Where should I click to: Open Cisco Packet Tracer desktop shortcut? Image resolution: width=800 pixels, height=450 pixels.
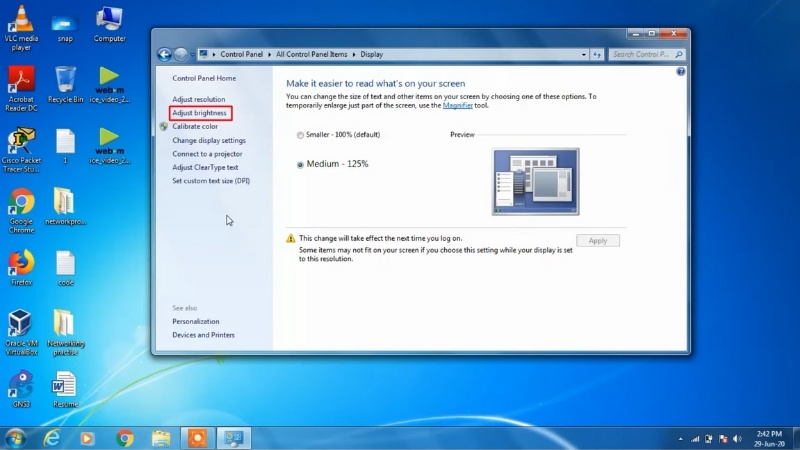(21, 150)
